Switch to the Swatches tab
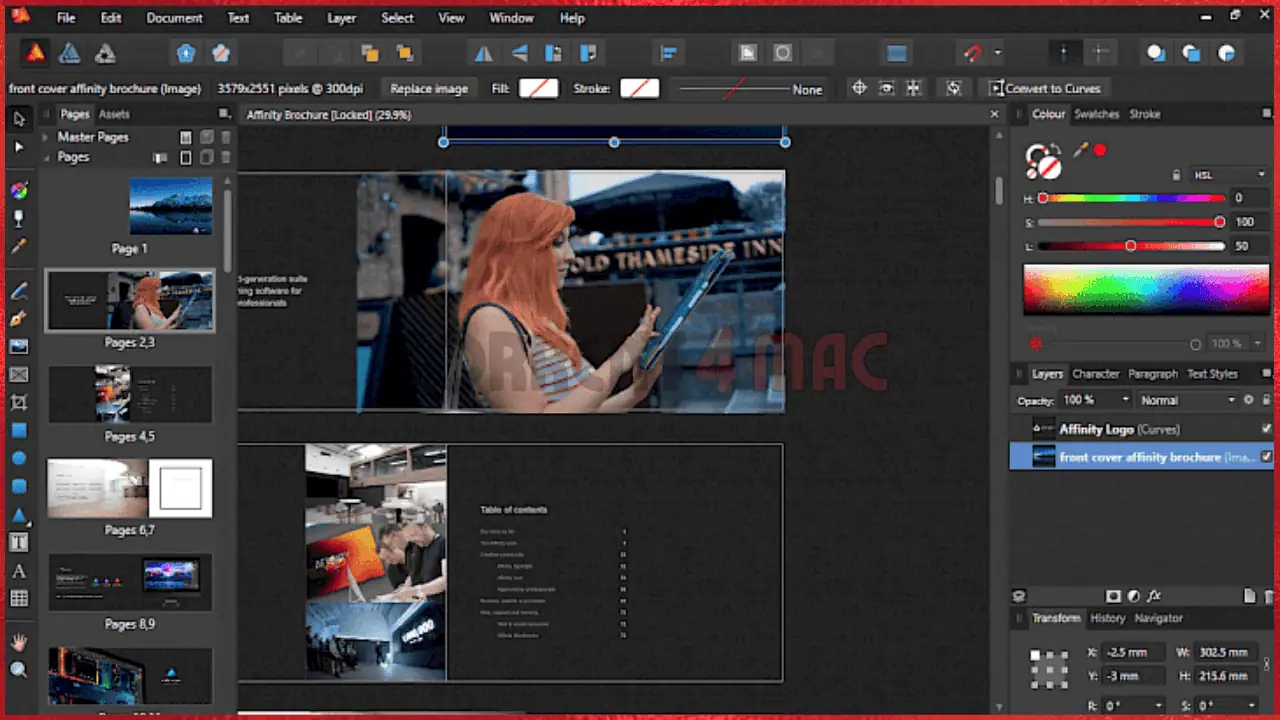 [1097, 113]
